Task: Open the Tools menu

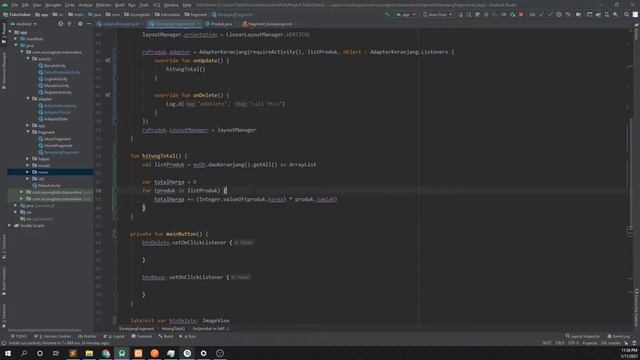Action: [144, 5]
